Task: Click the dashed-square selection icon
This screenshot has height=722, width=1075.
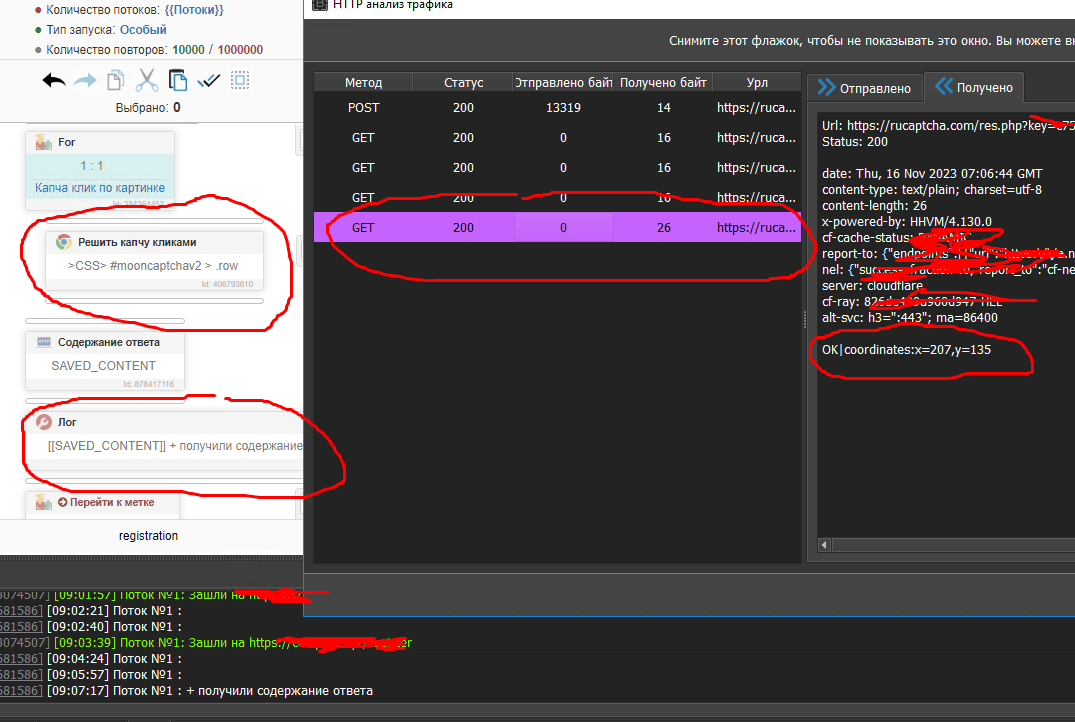Action: pos(240,81)
